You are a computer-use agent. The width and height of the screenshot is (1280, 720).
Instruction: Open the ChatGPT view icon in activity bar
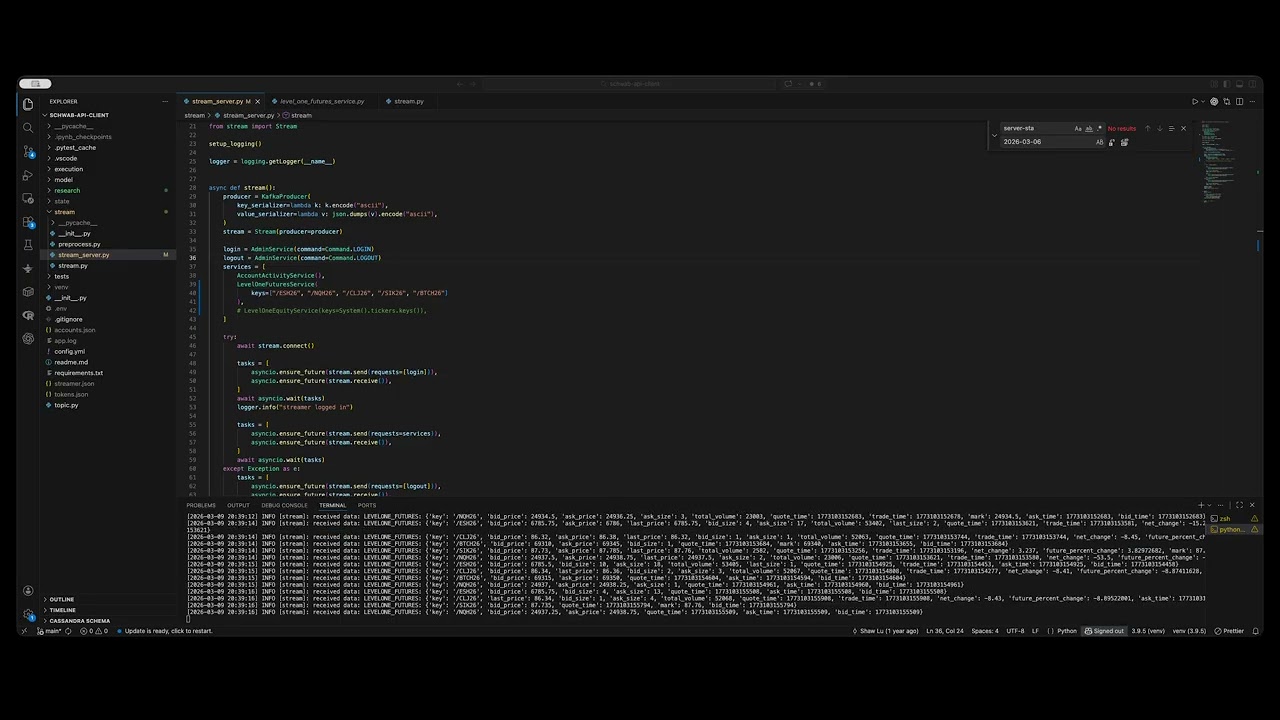[x=28, y=339]
